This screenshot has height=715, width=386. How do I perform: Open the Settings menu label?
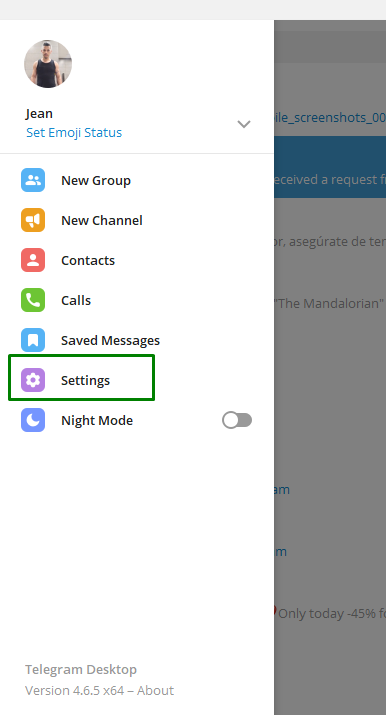pyautogui.click(x=85, y=380)
